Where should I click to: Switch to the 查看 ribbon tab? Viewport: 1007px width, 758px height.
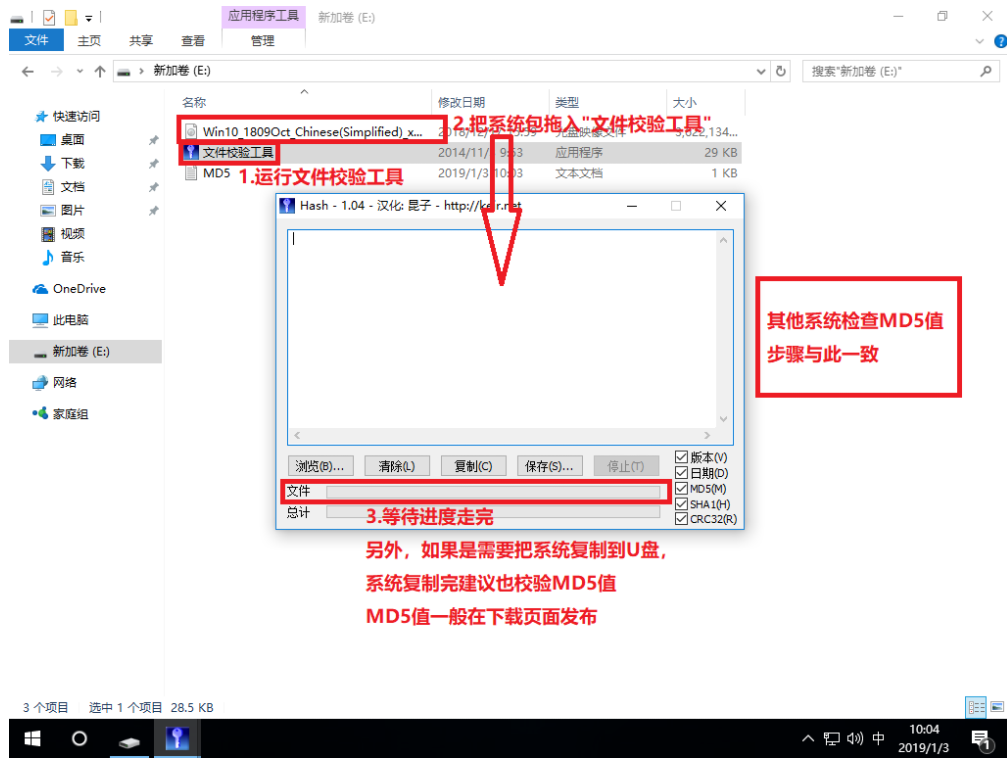(x=192, y=41)
